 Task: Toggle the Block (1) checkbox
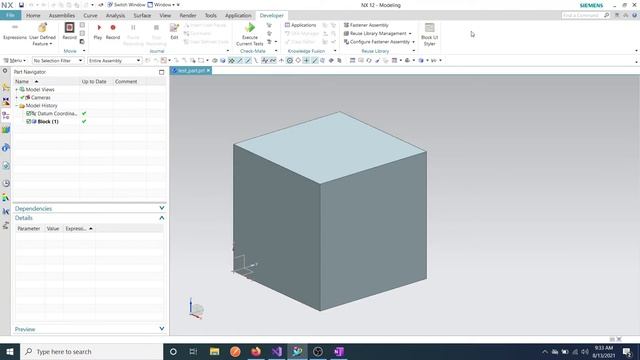click(29, 122)
